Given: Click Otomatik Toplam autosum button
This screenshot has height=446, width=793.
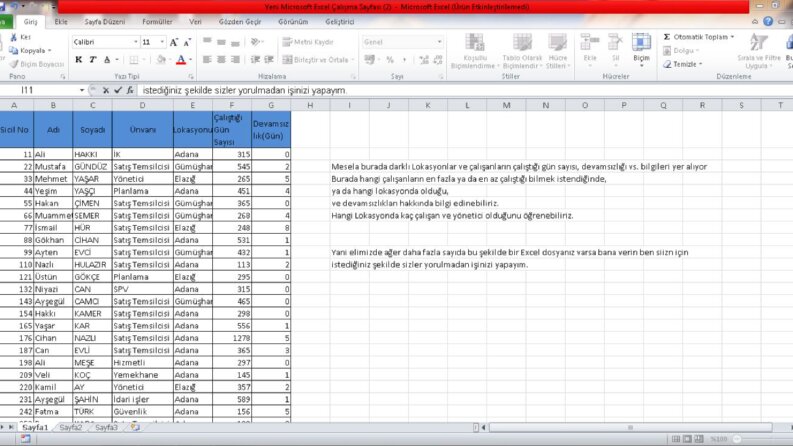Looking at the screenshot, I should point(698,37).
